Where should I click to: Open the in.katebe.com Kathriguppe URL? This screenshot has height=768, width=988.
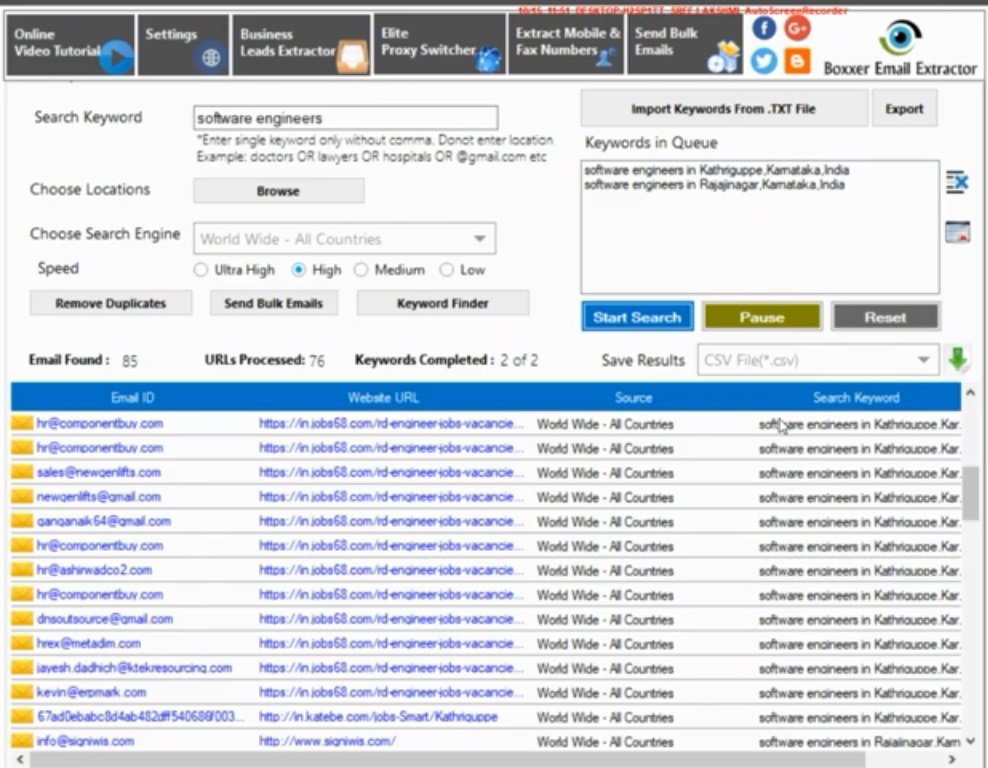pyautogui.click(x=378, y=716)
